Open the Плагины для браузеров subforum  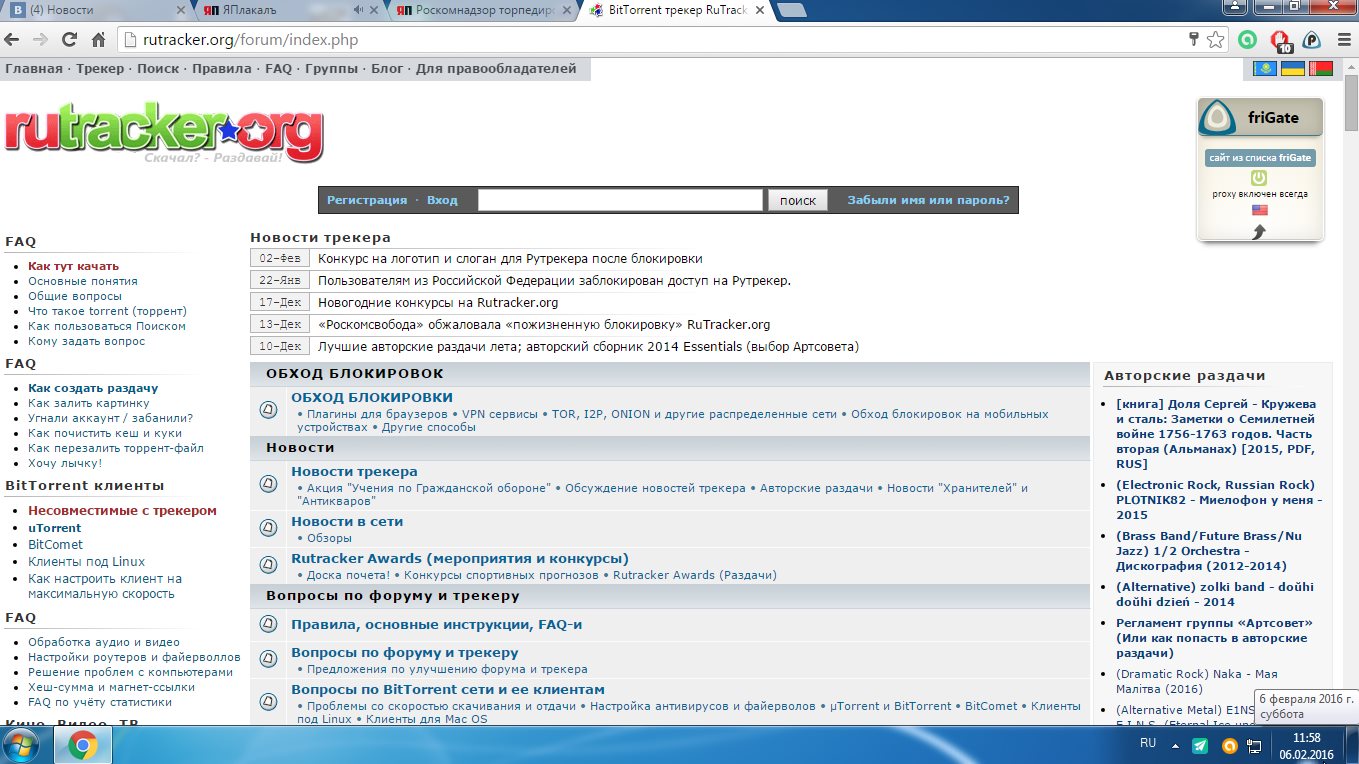coord(377,414)
